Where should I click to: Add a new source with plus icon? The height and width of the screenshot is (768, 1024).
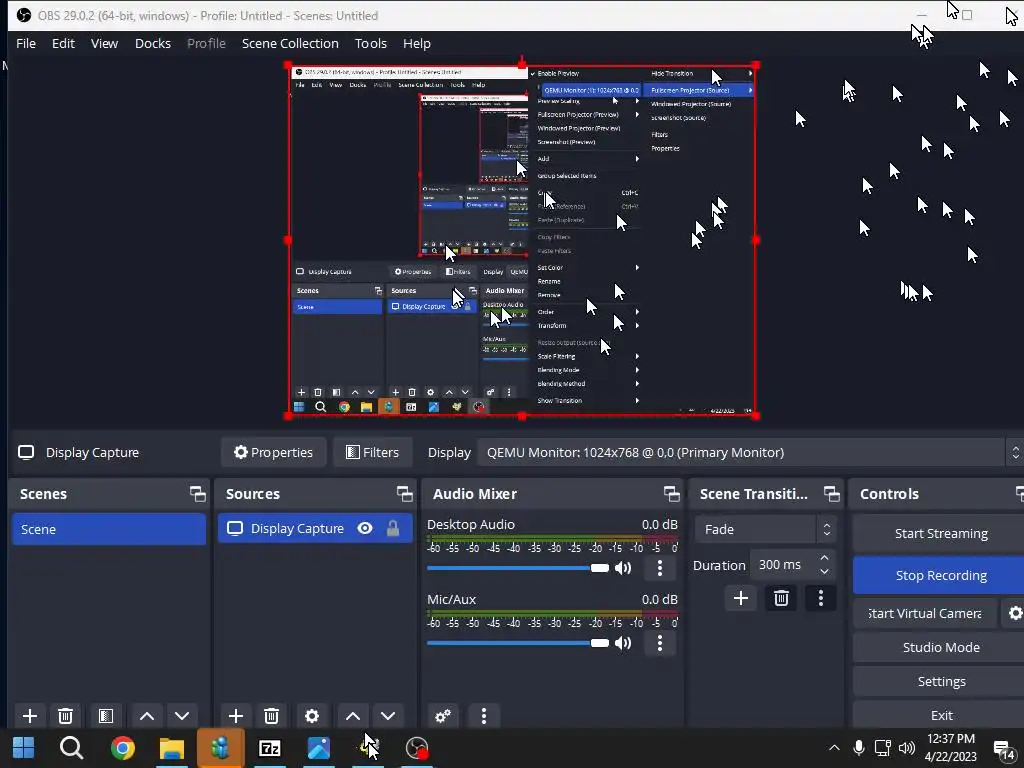point(236,716)
